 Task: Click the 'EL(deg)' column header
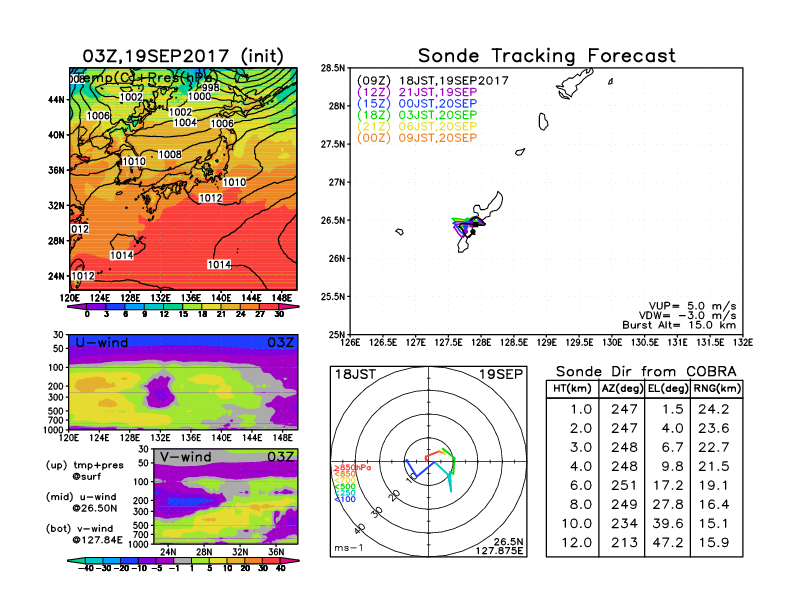(x=668, y=388)
